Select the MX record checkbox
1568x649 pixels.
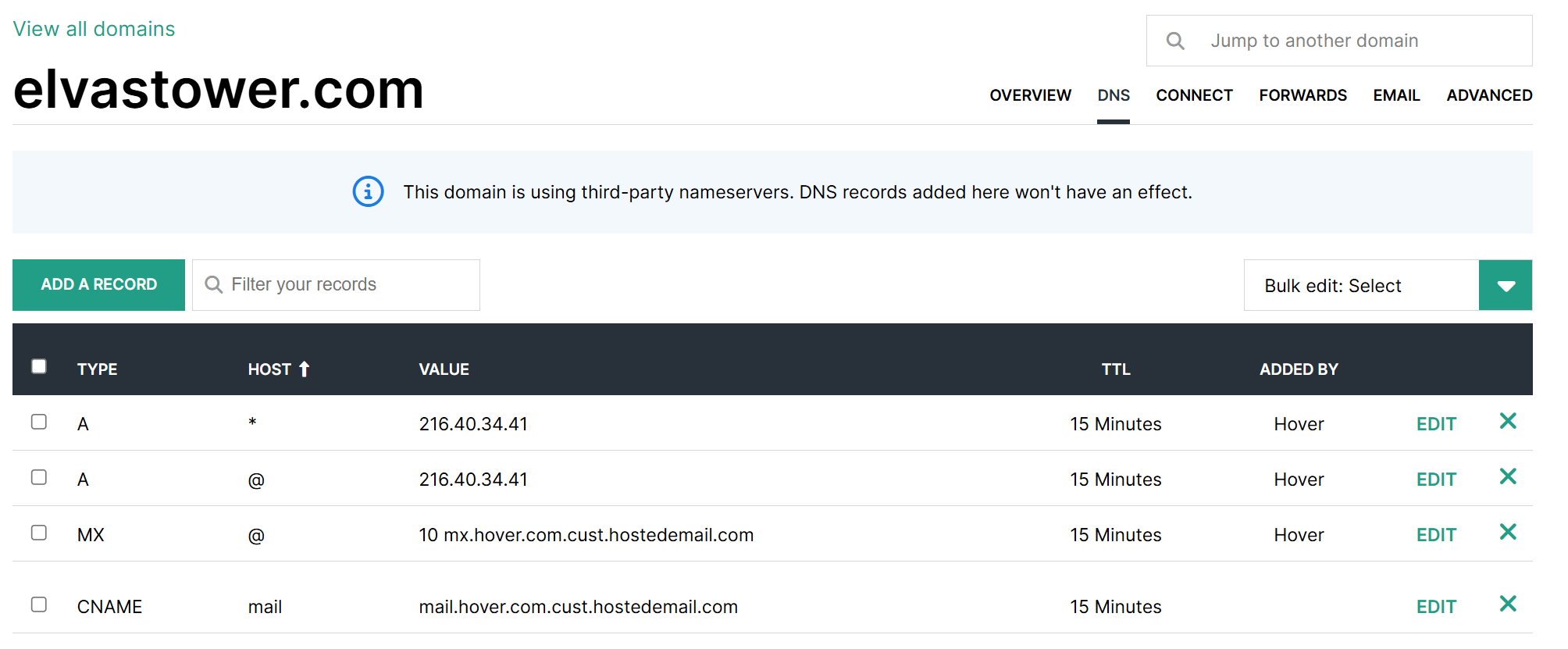pos(39,533)
